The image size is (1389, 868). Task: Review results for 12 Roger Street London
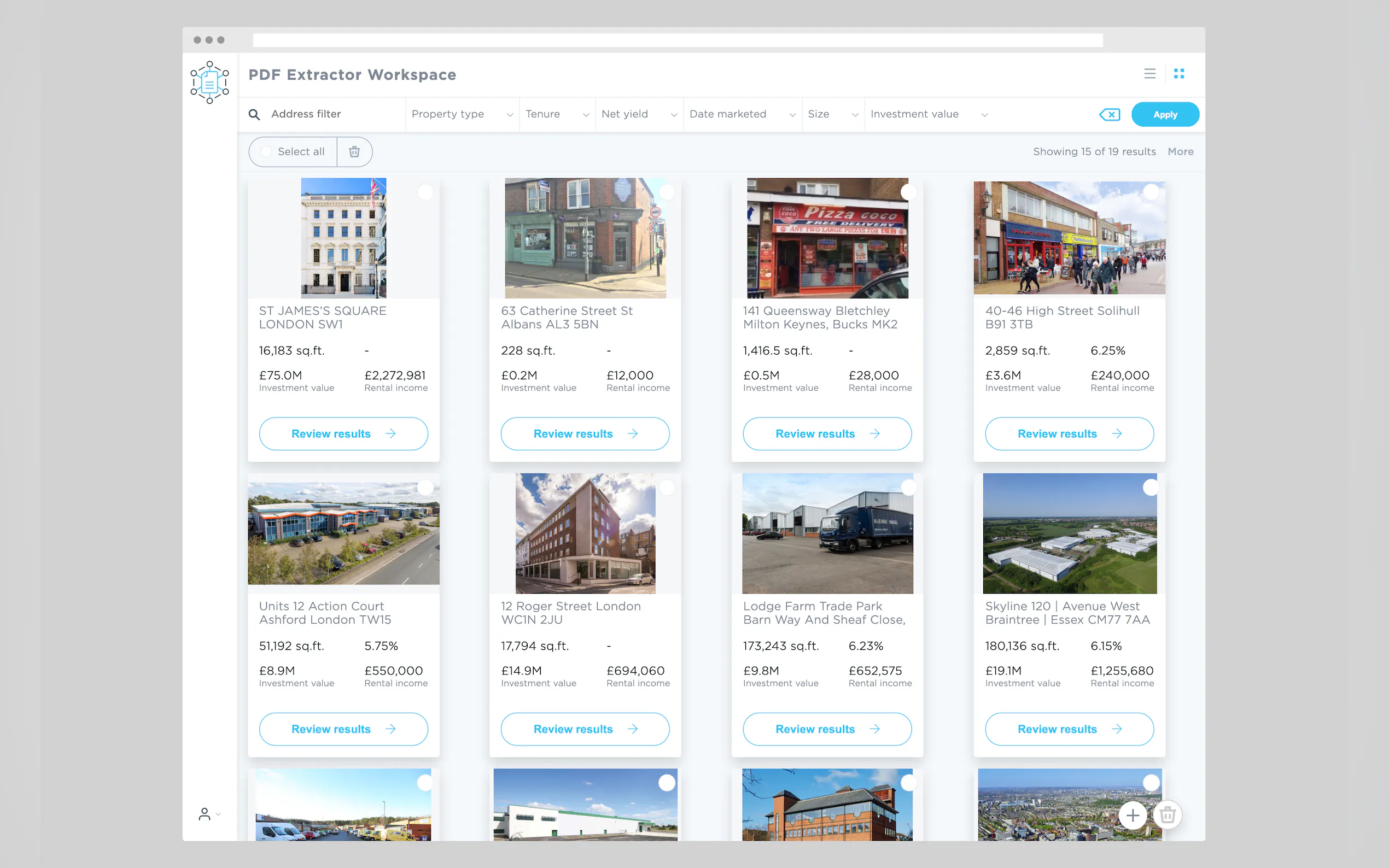585,729
